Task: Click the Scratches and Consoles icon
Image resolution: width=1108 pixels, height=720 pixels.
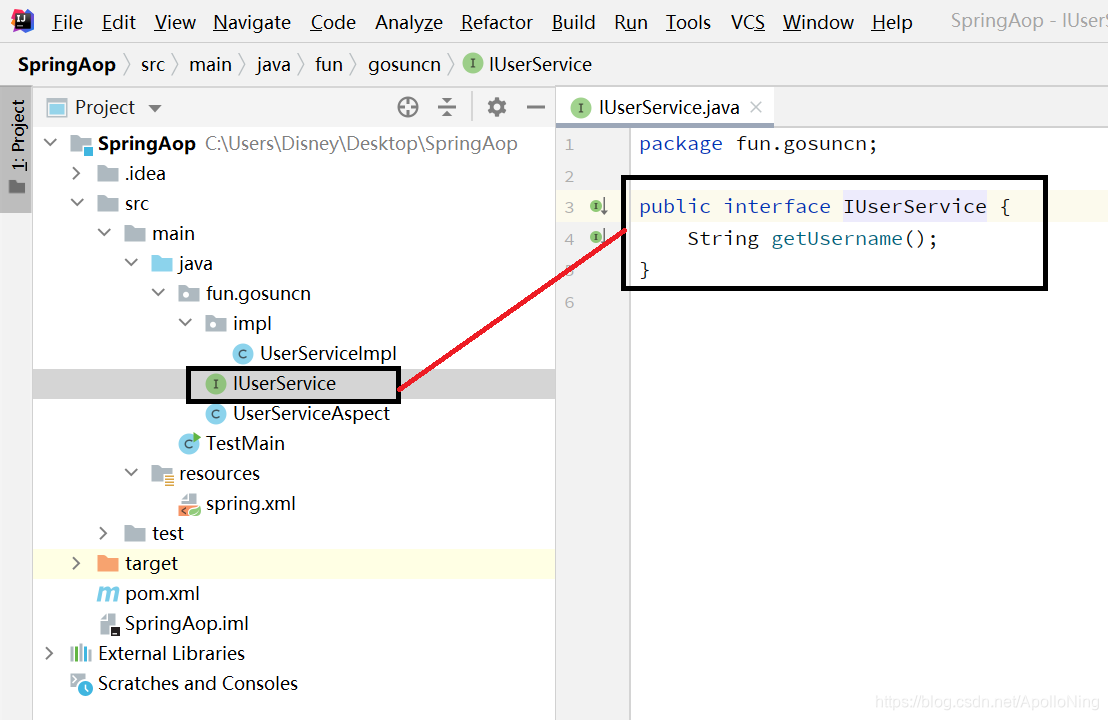Action: pyautogui.click(x=81, y=684)
